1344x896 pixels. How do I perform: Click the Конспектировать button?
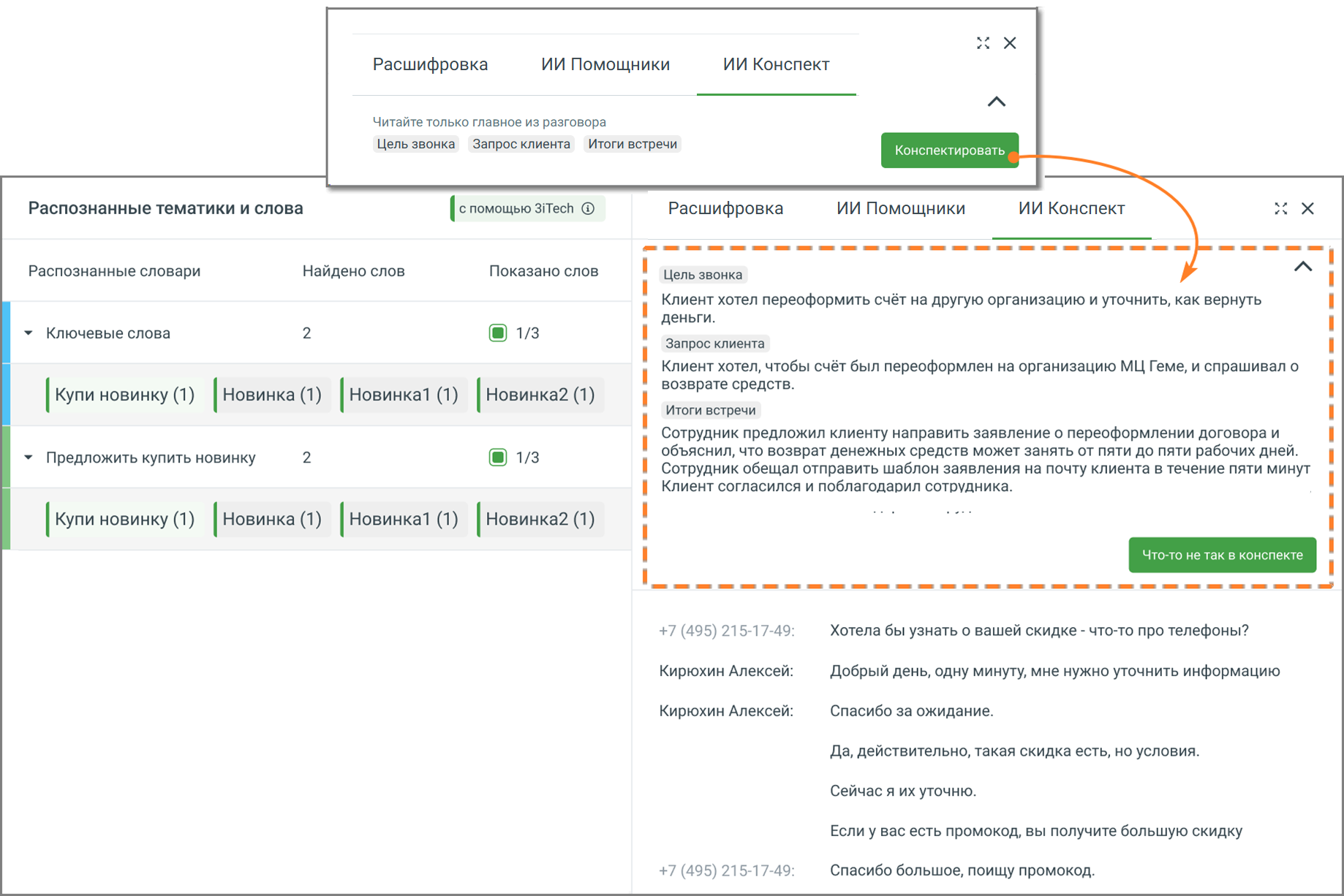coord(949,151)
